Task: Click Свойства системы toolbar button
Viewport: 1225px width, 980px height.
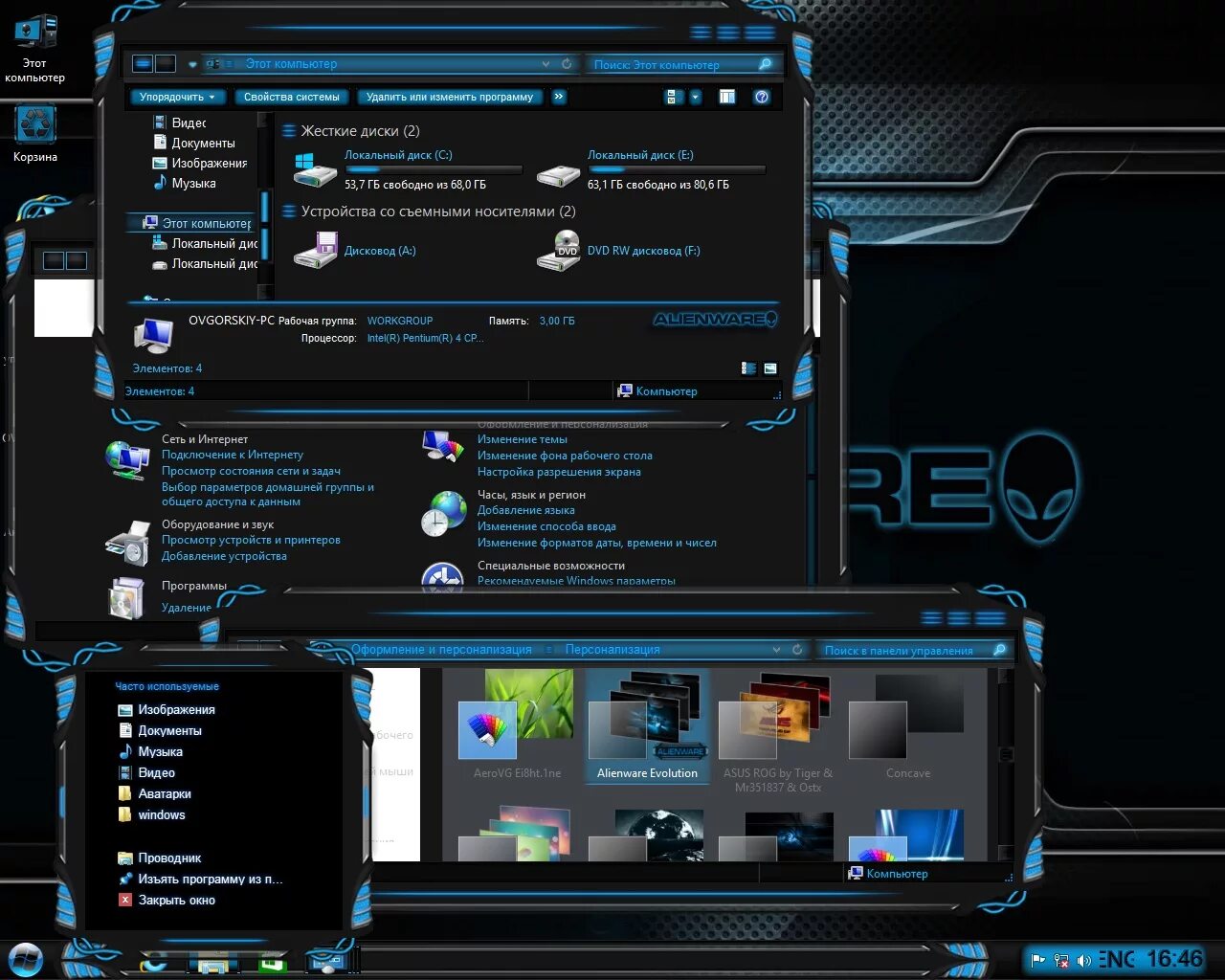Action: 292,97
